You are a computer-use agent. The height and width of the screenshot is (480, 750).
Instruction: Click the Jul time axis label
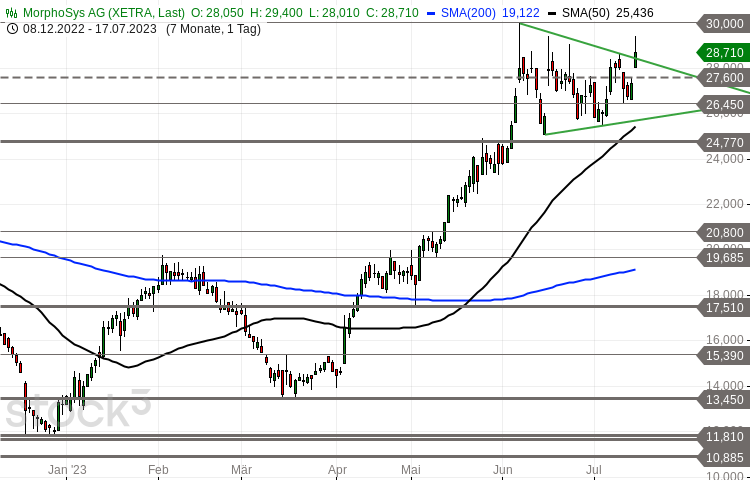pyautogui.click(x=594, y=469)
